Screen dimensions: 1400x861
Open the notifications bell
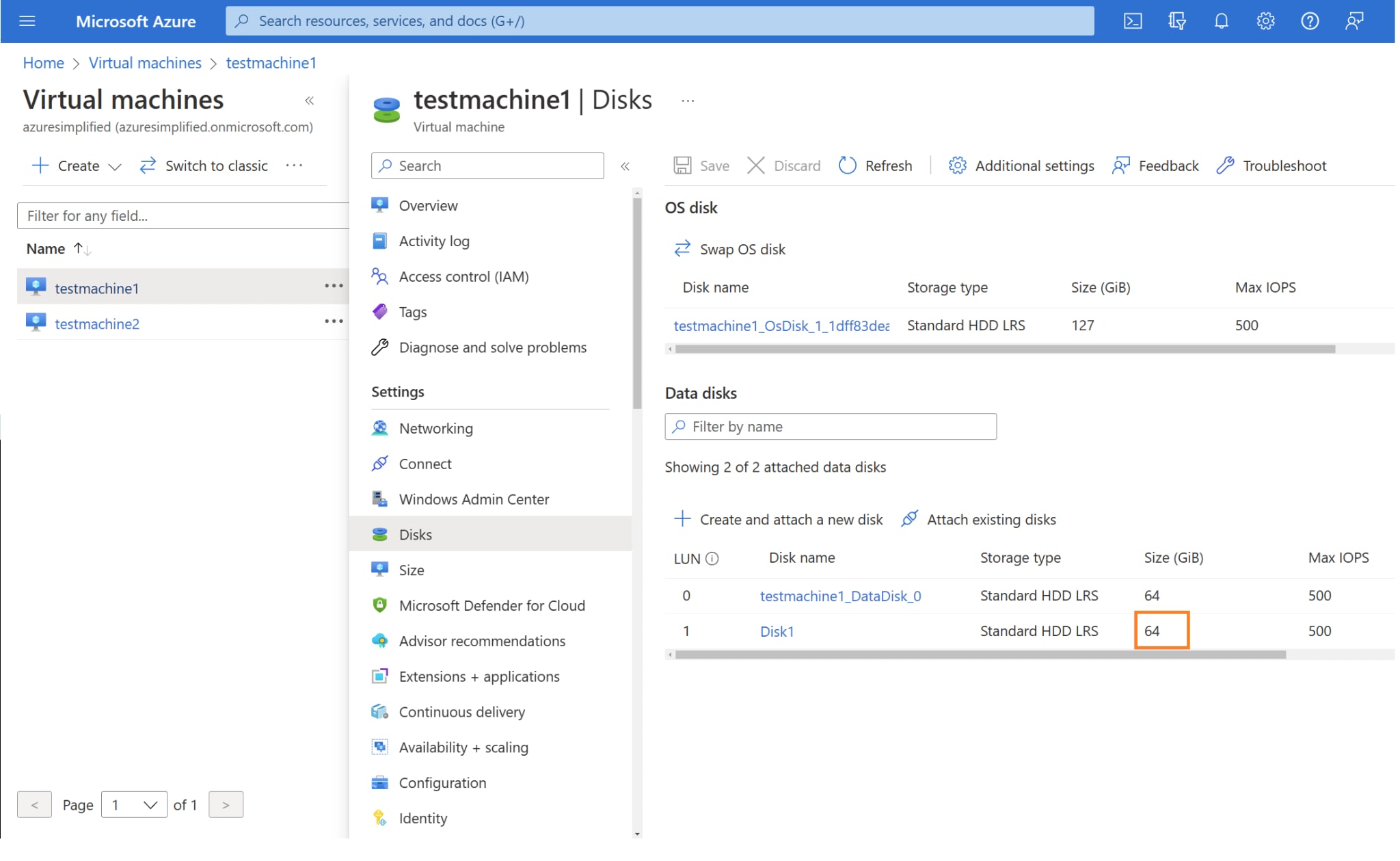[x=1221, y=21]
